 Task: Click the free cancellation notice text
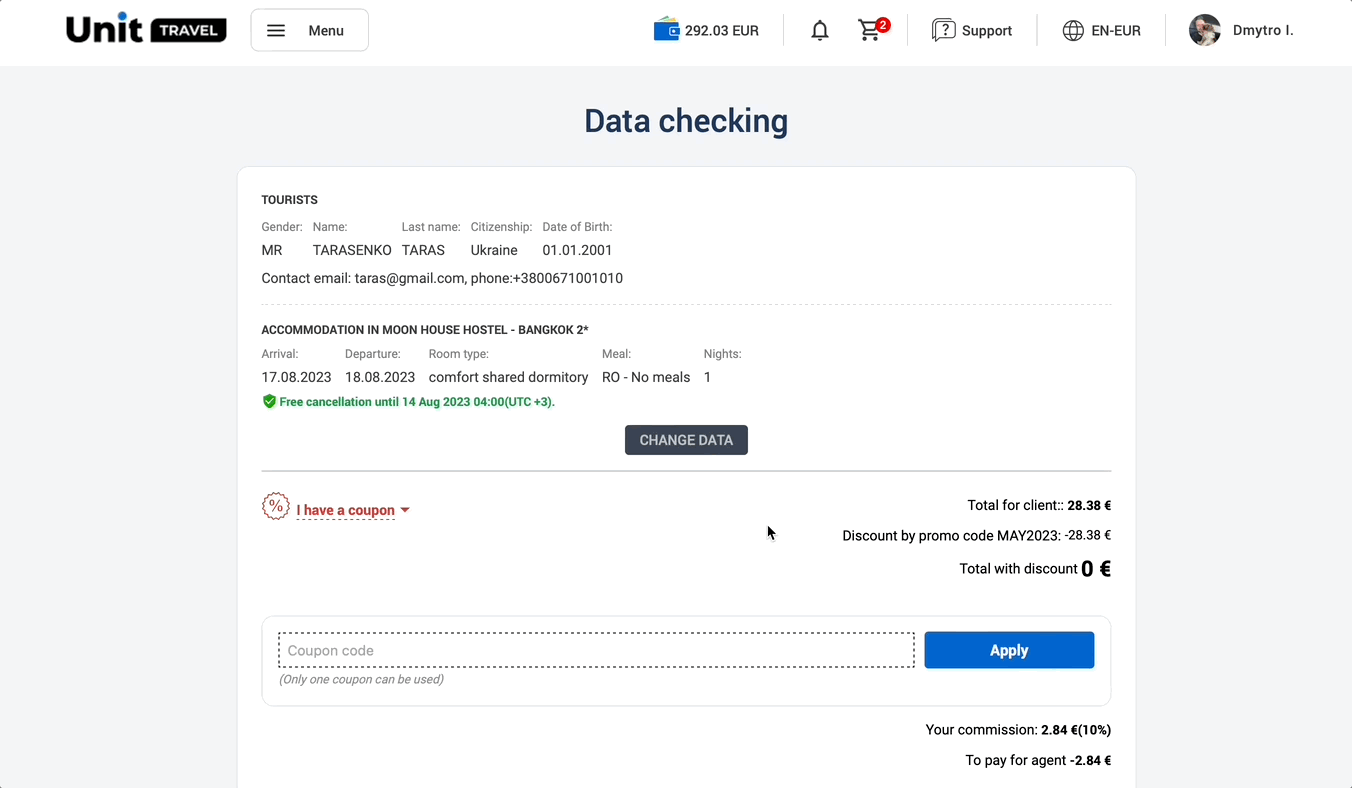click(416, 402)
